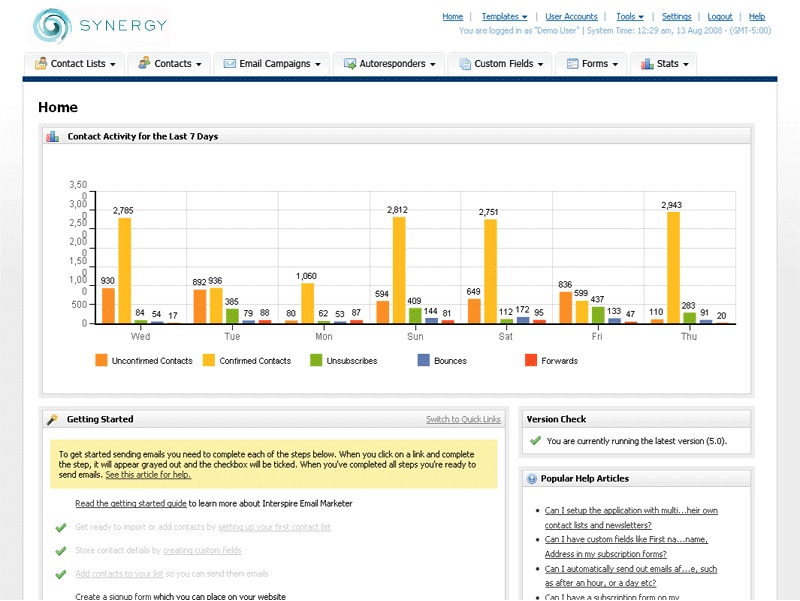Toggle checkmark beside creating custom fields step
Image resolution: width=800 pixels, height=601 pixels.
point(61,551)
